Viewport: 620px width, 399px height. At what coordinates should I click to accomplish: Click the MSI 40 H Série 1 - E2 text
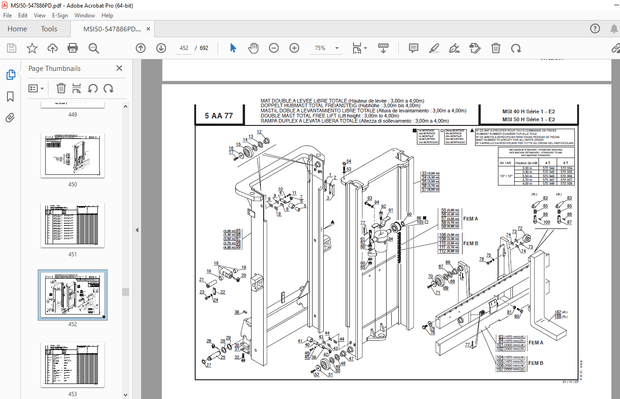[529, 112]
